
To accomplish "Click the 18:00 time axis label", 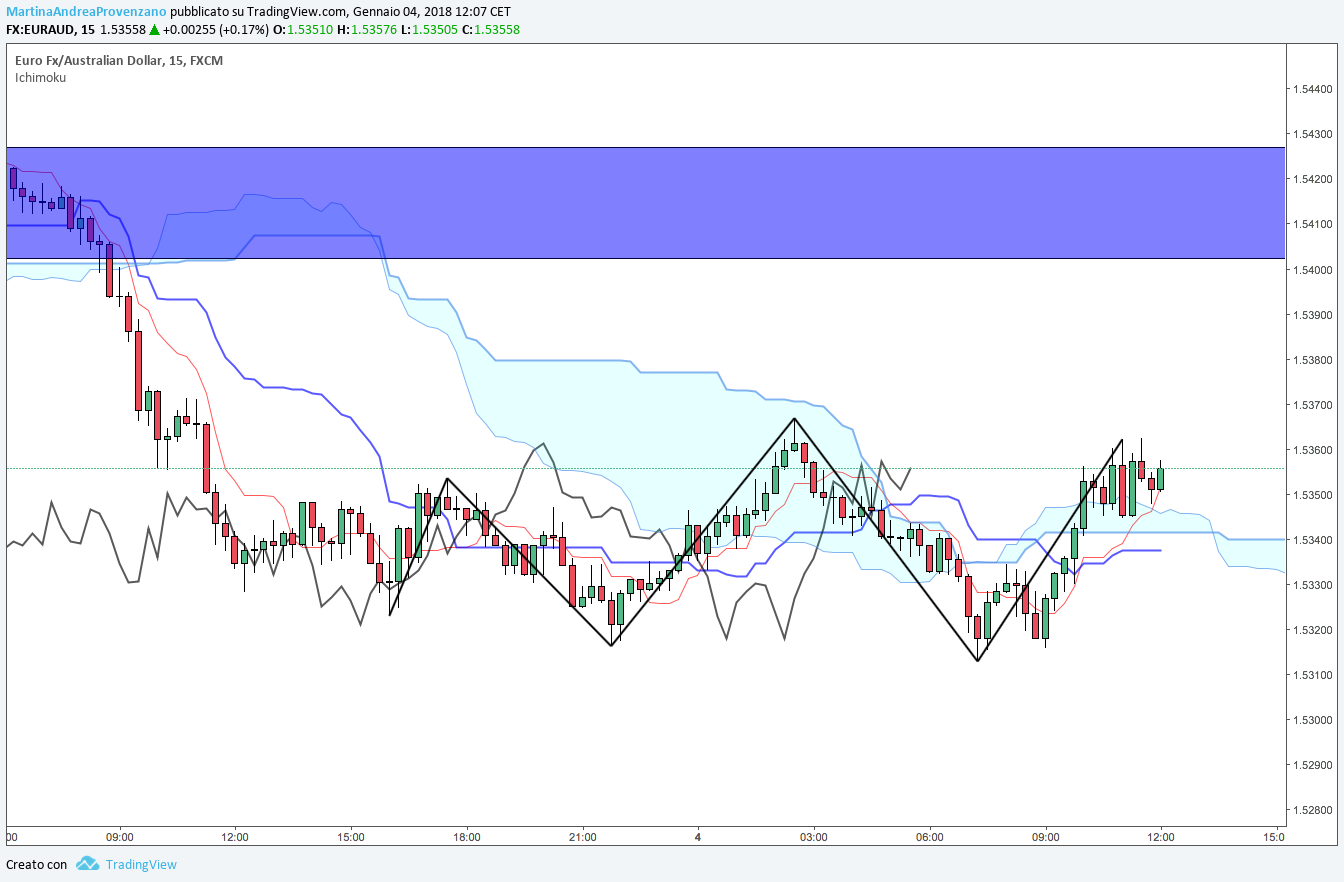I will point(467,835).
